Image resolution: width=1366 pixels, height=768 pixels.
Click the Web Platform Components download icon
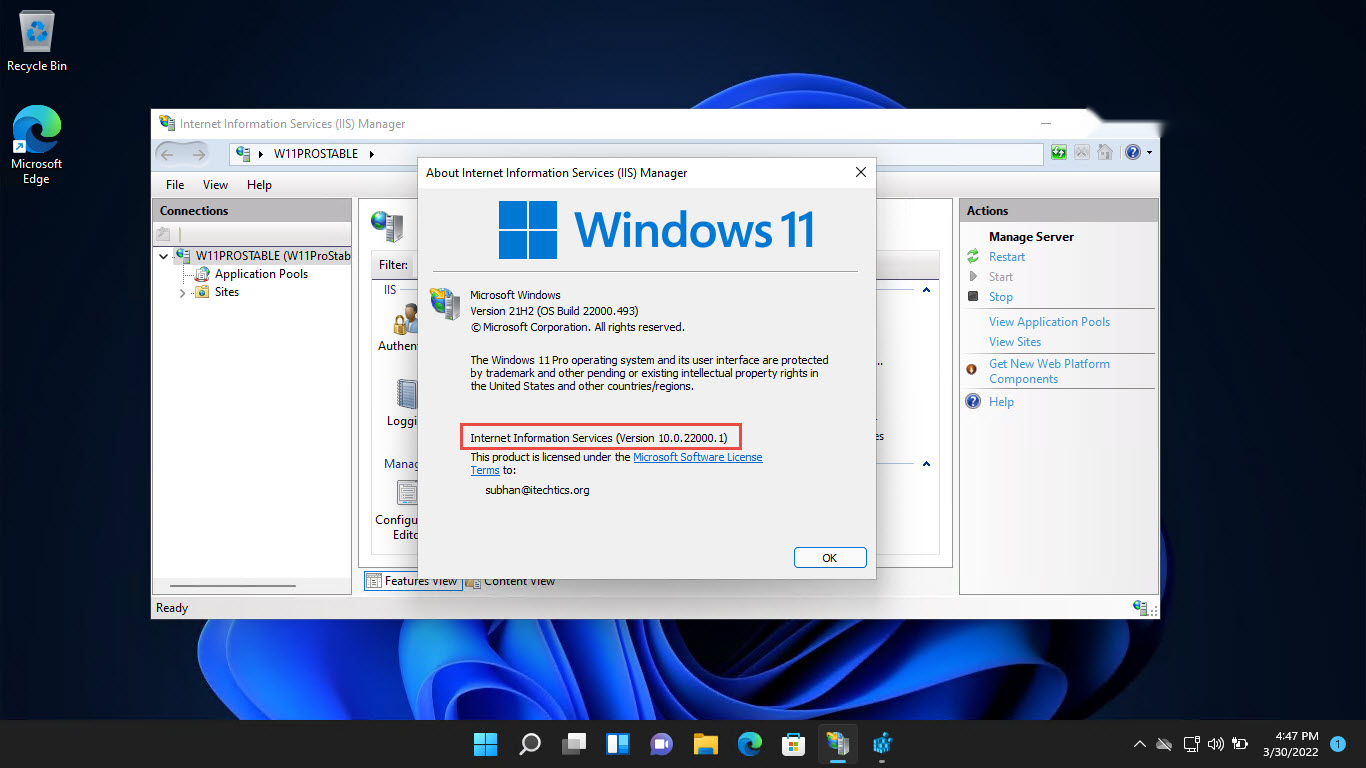[x=972, y=369]
